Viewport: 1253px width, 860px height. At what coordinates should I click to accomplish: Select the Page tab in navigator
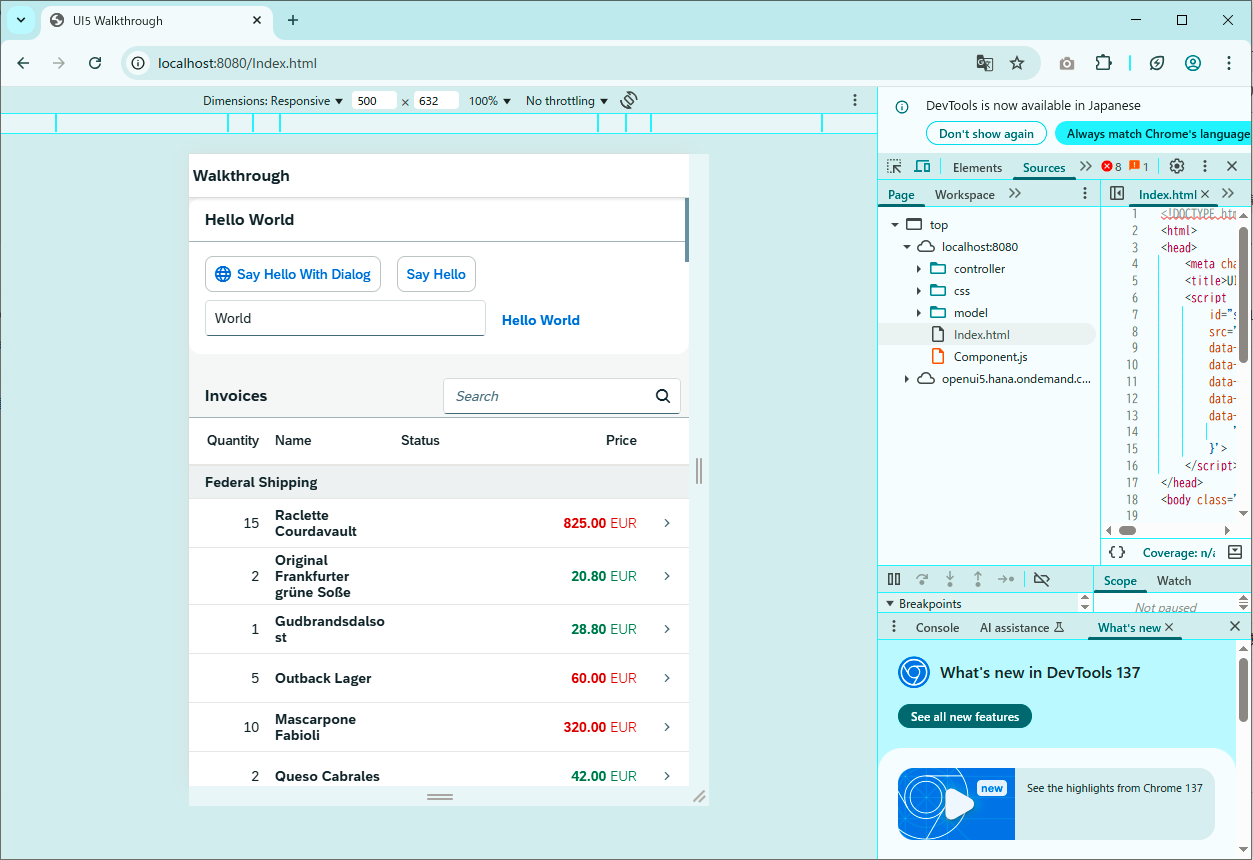click(901, 194)
